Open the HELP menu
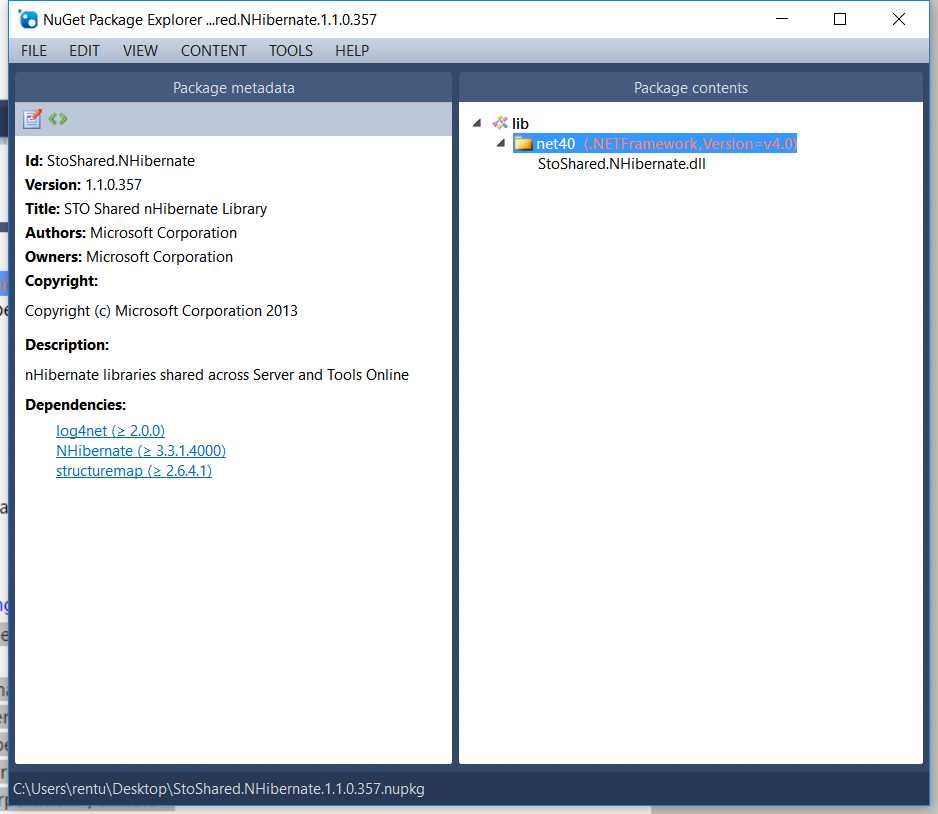 pyautogui.click(x=352, y=51)
